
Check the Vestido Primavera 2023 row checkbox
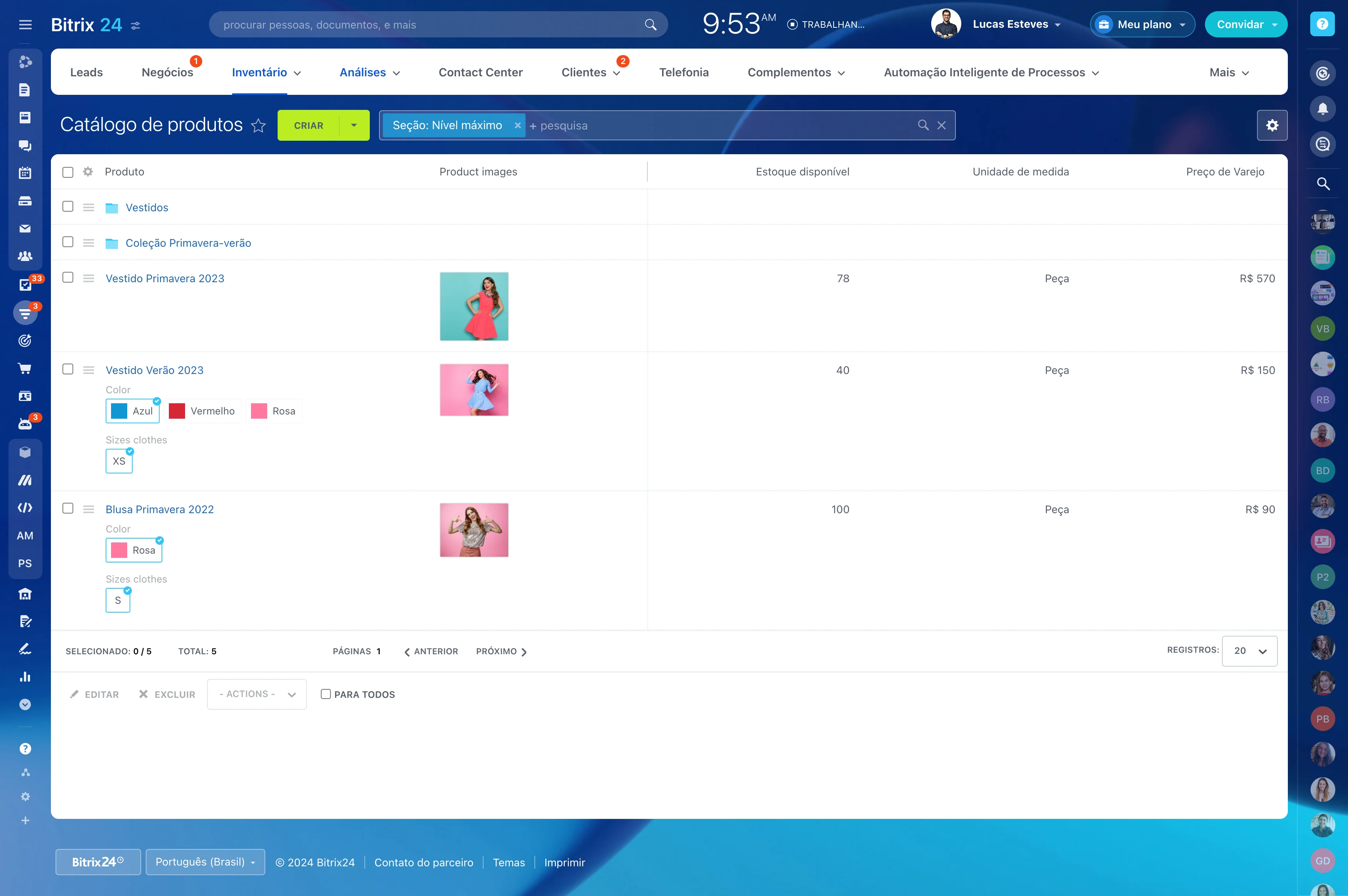(68, 278)
